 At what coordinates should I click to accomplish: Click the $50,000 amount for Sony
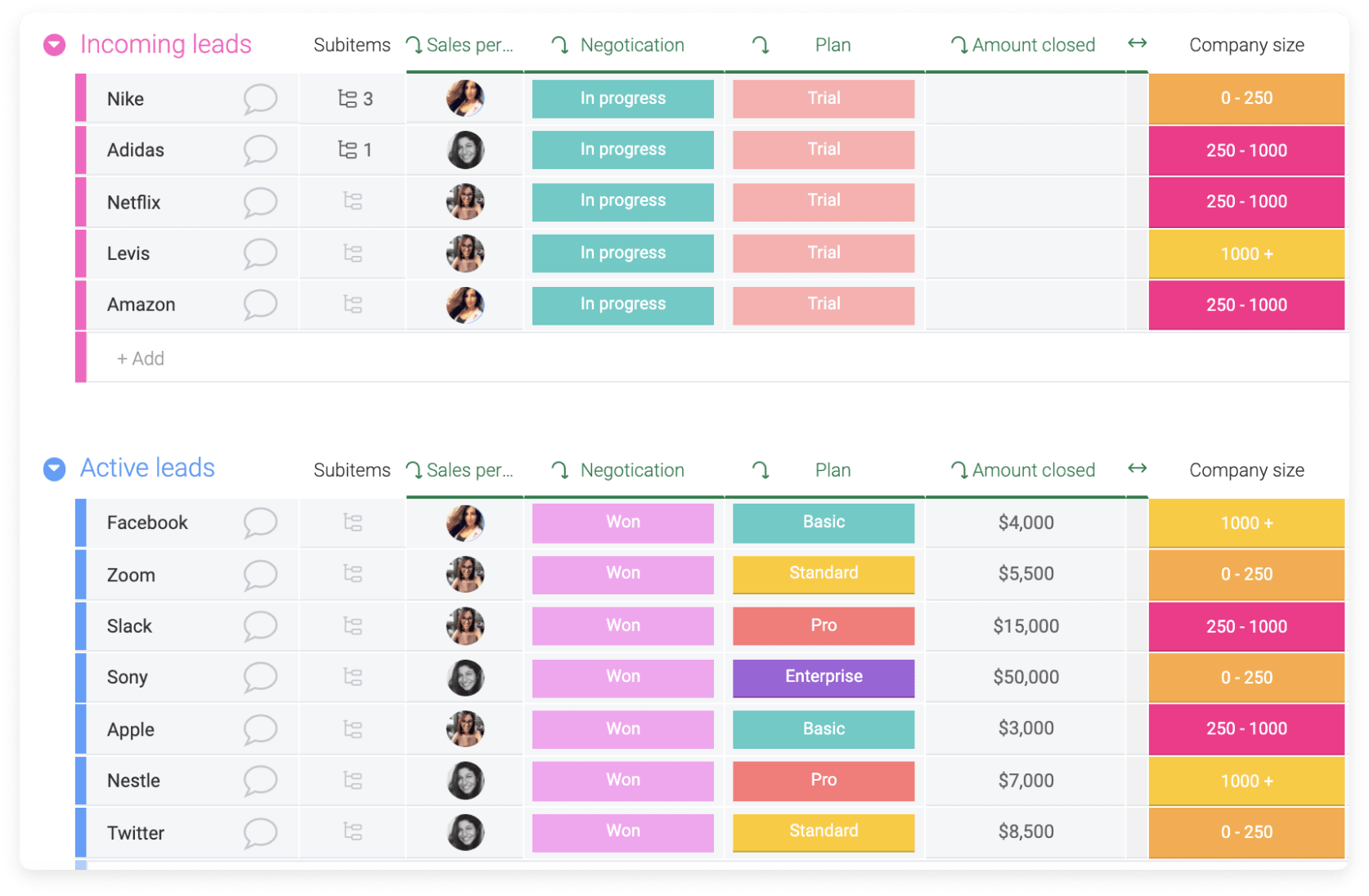tap(1026, 677)
